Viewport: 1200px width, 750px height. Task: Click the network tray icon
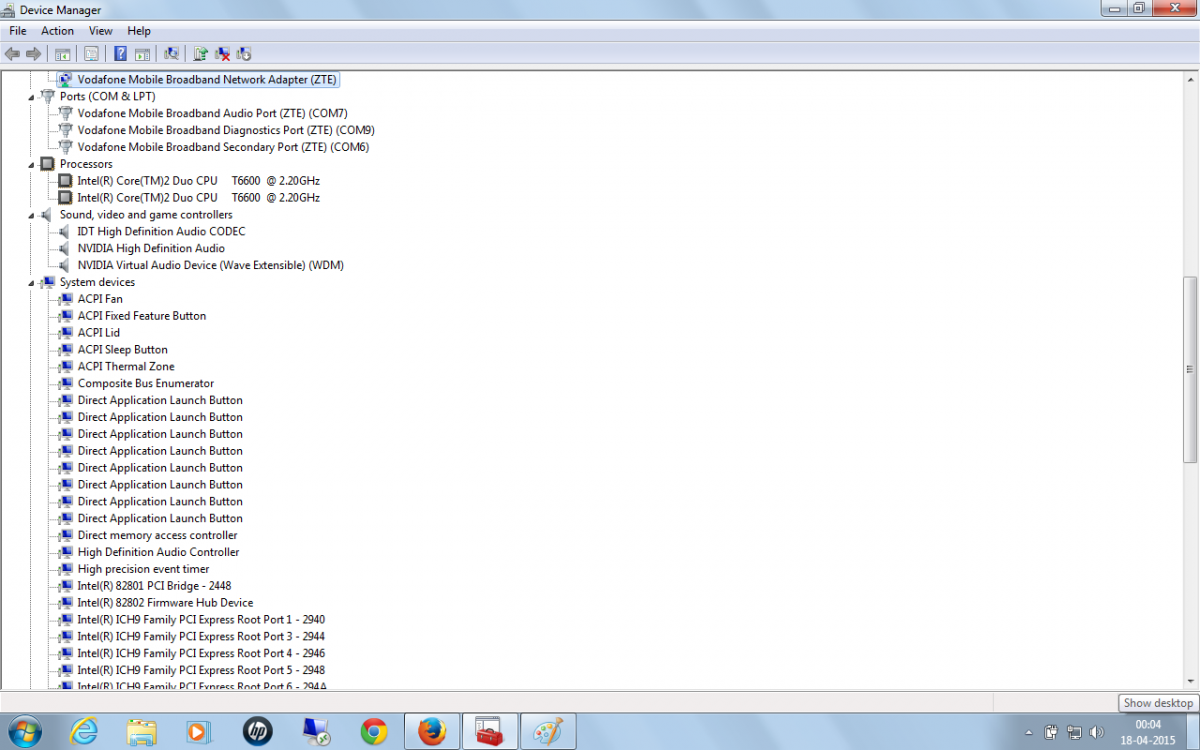[x=1074, y=732]
